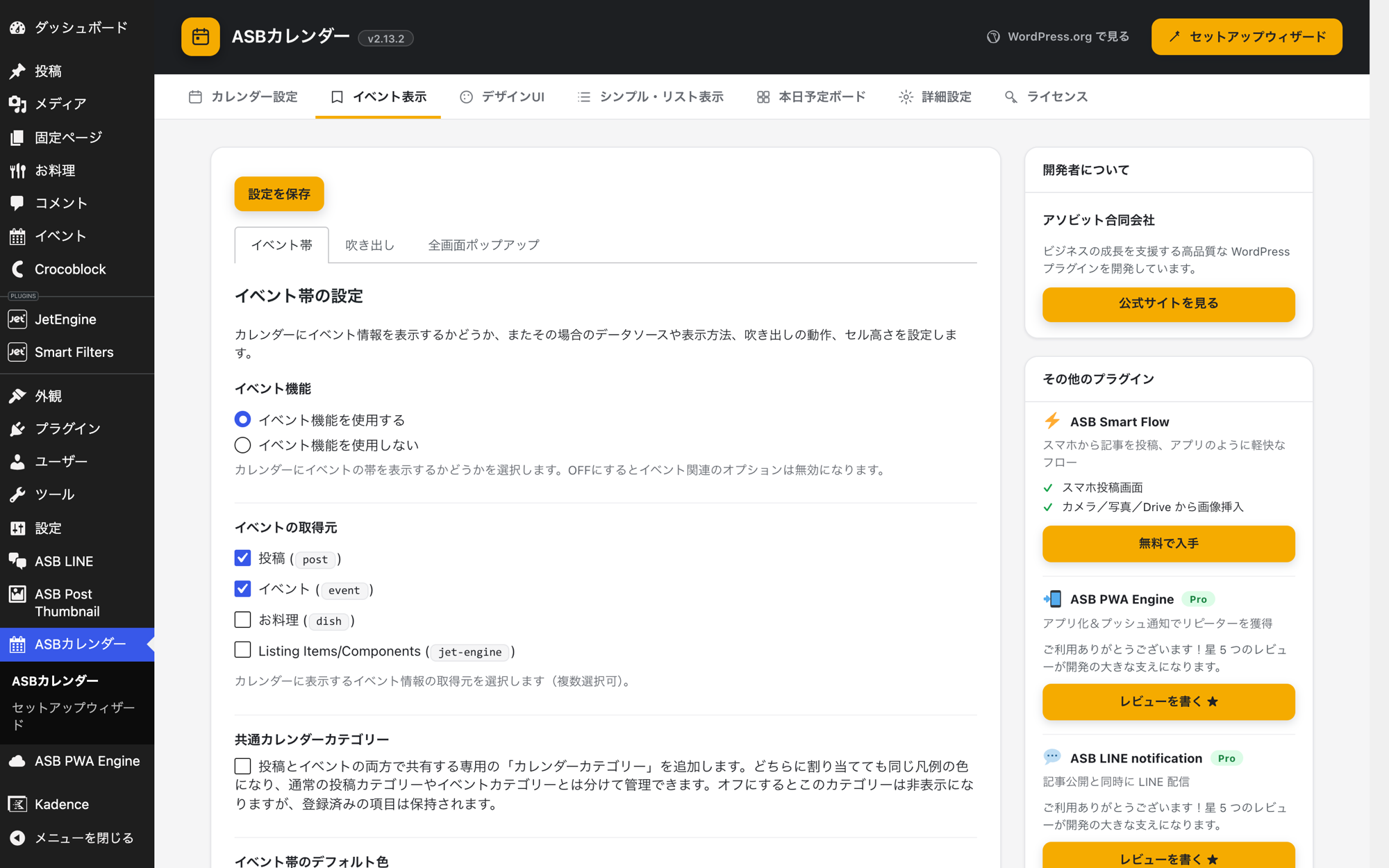This screenshot has width=1389, height=868.
Task: Click the 公式サイトを見る button
Action: click(1168, 304)
